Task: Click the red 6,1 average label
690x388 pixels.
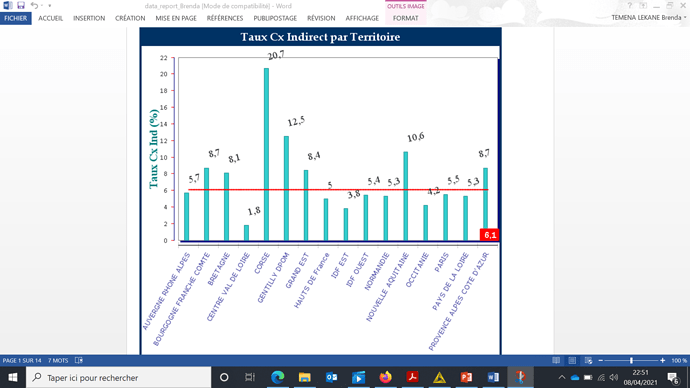Action: 489,235
